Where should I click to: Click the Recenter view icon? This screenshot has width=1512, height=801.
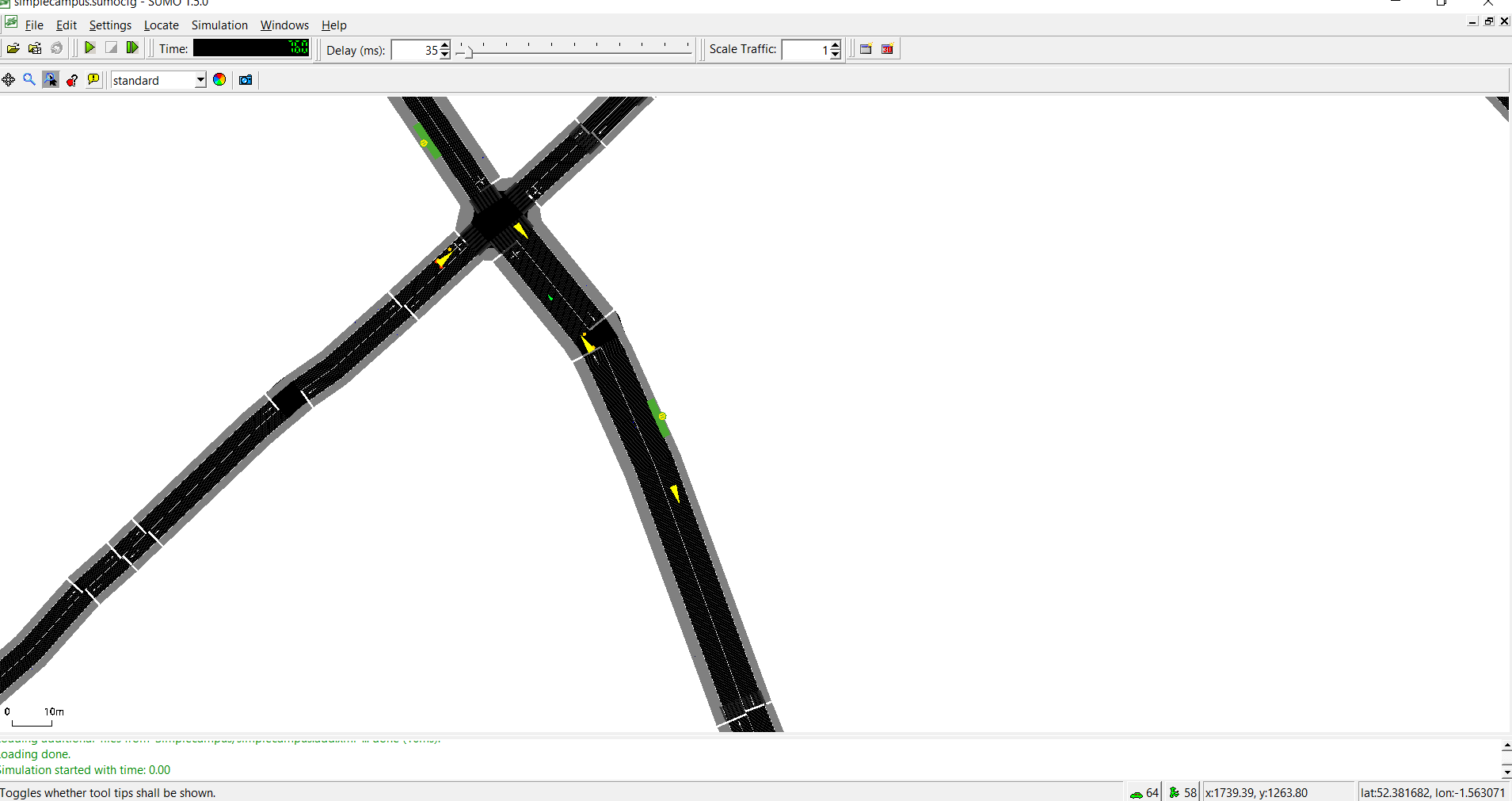point(9,80)
